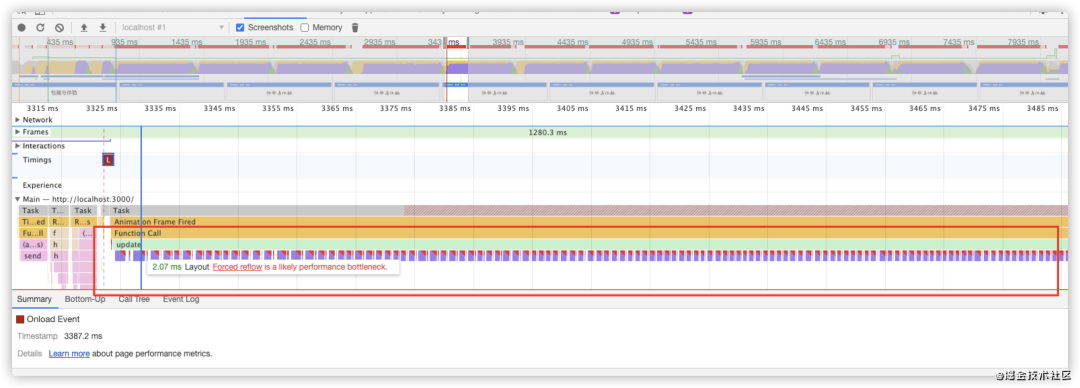Image resolution: width=1080 pixels, height=388 pixels.
Task: Clear the recording with the clear icon
Action: pyautogui.click(x=59, y=28)
